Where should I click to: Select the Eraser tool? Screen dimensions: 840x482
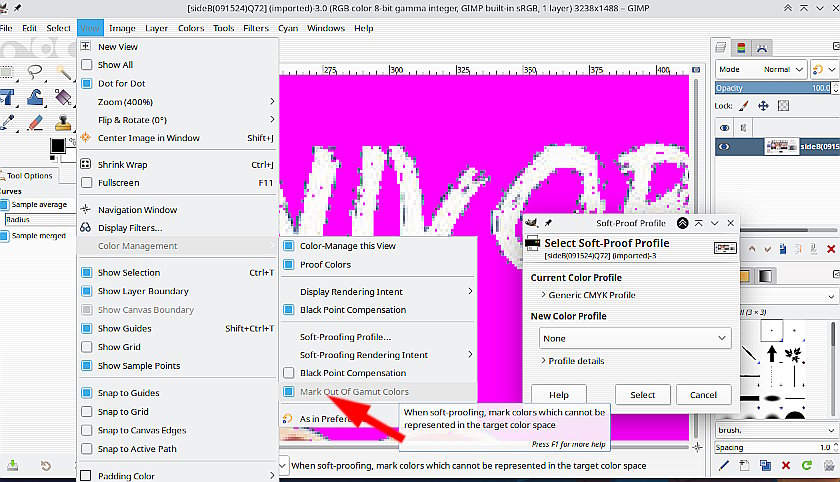[35, 123]
